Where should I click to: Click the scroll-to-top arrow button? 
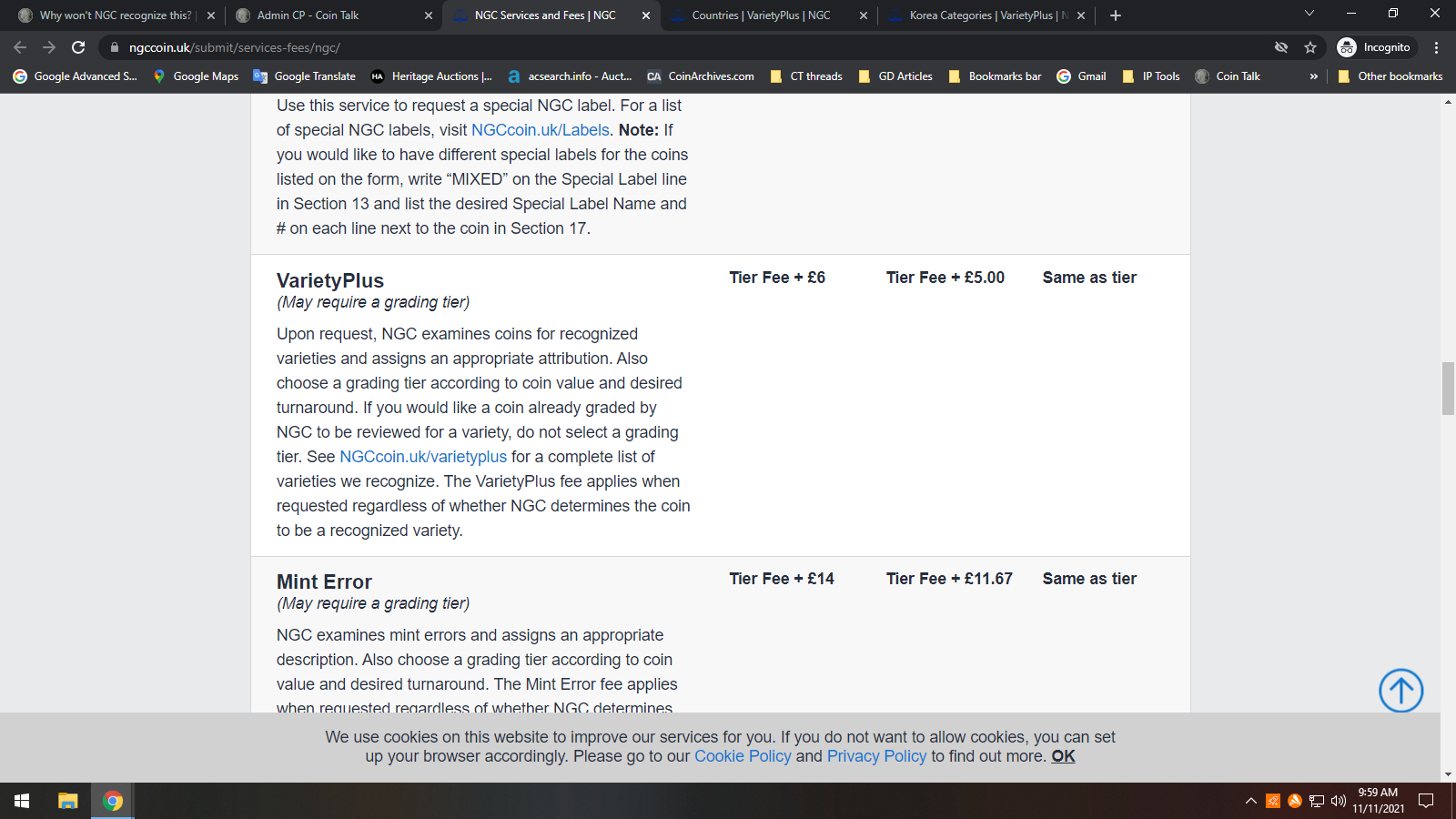tap(1400, 691)
